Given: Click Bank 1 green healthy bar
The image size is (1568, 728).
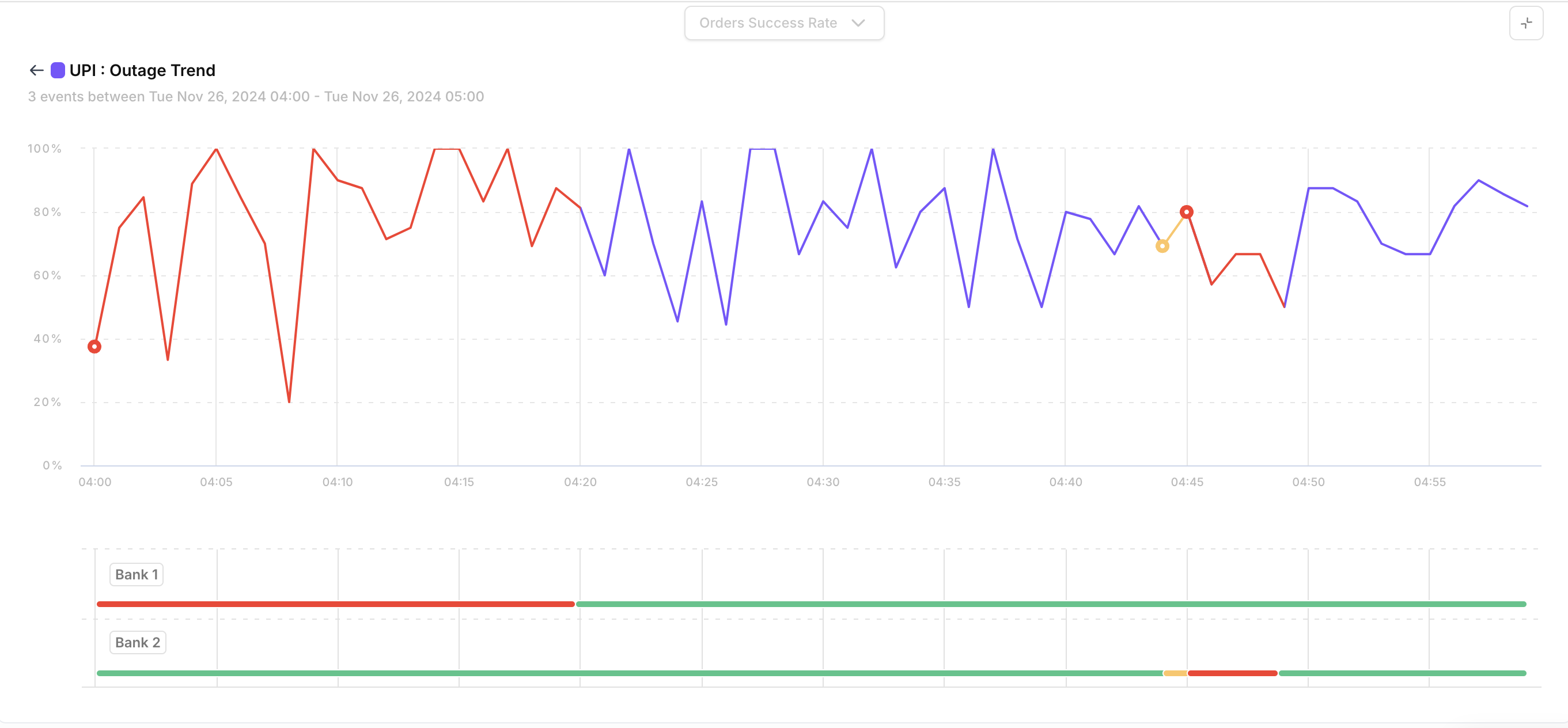Looking at the screenshot, I should (x=1050, y=604).
